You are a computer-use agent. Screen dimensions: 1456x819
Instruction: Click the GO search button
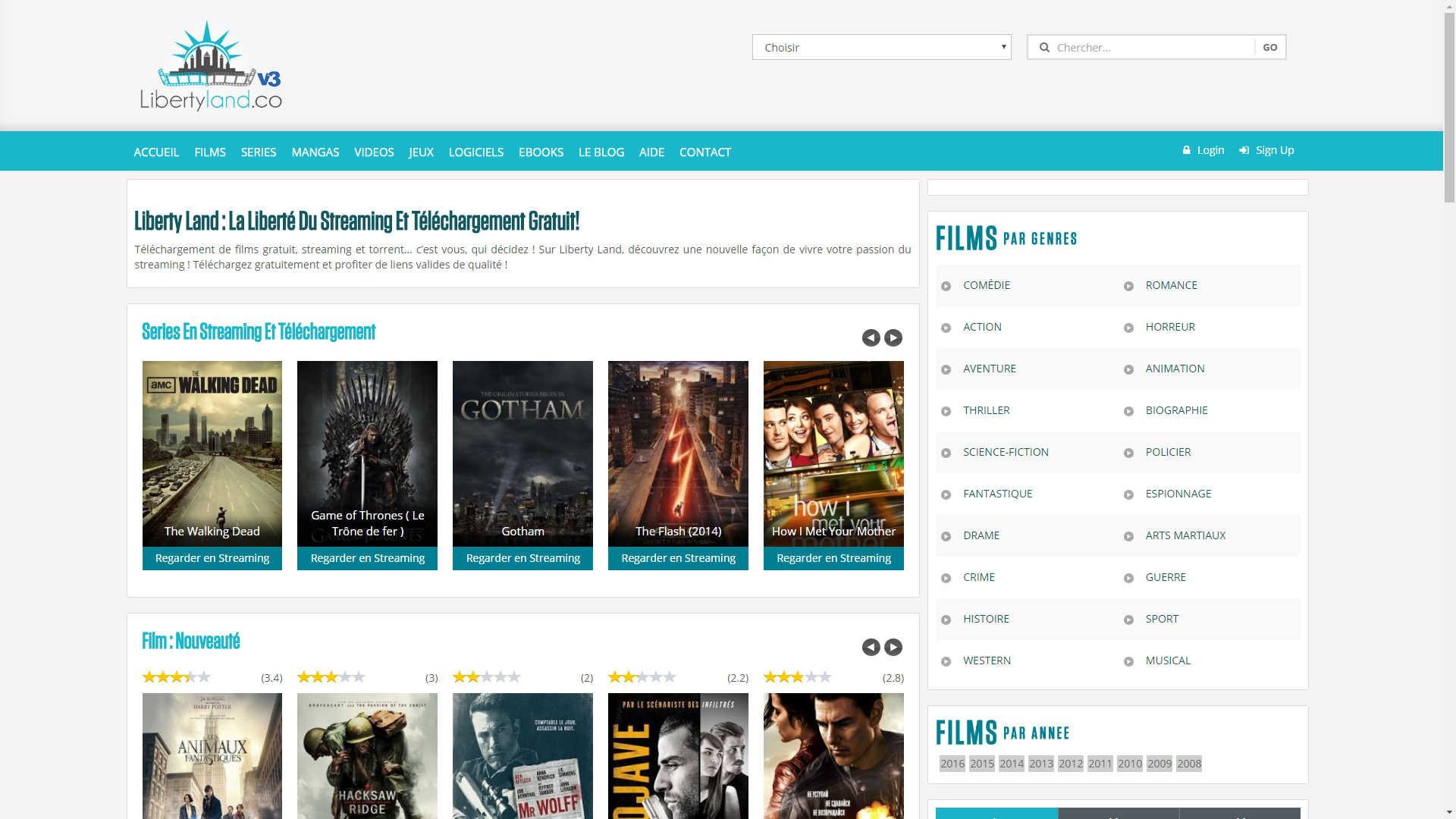1270,47
